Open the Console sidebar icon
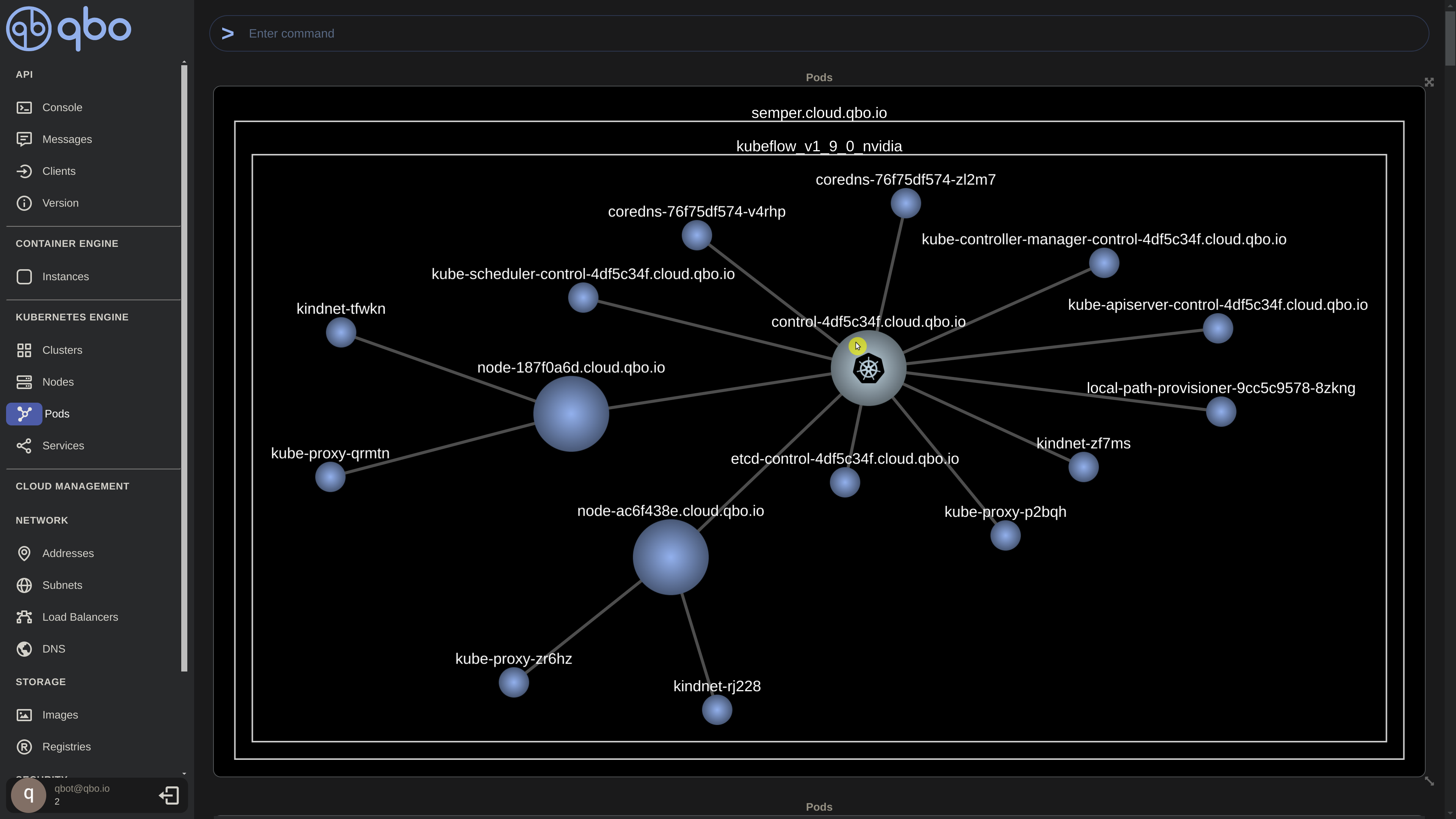This screenshot has width=1456, height=819. (24, 107)
